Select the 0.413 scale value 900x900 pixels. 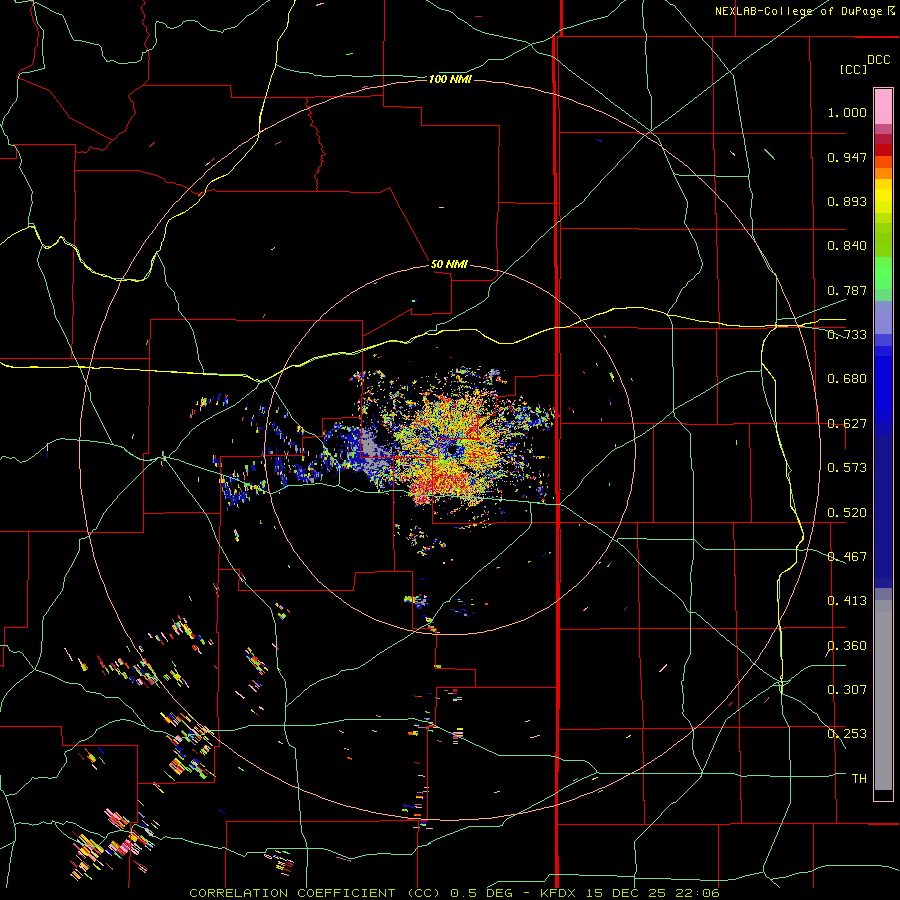[847, 601]
